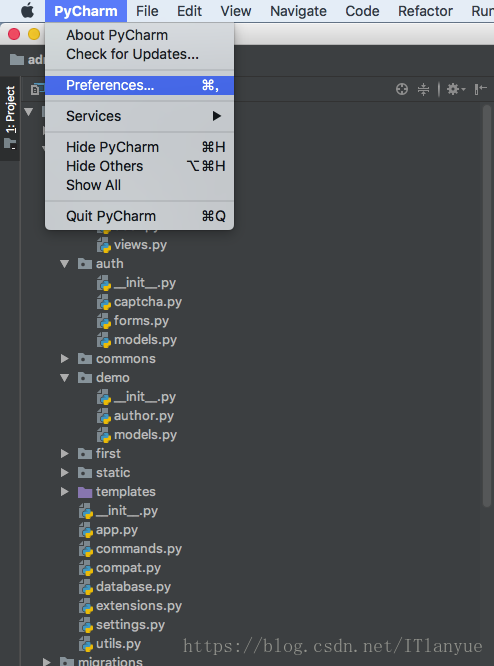Click the project tree vertical scrollbar
The width and height of the screenshot is (494, 666).
pos(487,306)
